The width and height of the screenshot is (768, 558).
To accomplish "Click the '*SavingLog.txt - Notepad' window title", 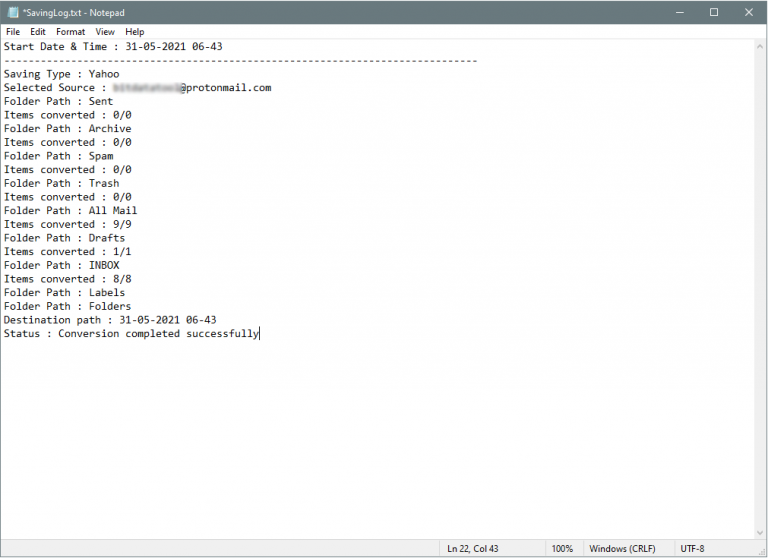I will coord(73,13).
